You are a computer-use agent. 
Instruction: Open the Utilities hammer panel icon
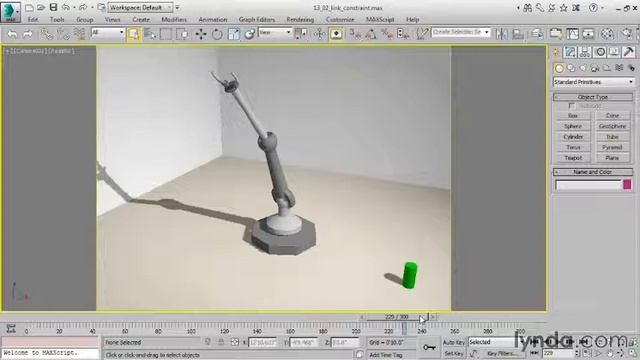point(629,52)
